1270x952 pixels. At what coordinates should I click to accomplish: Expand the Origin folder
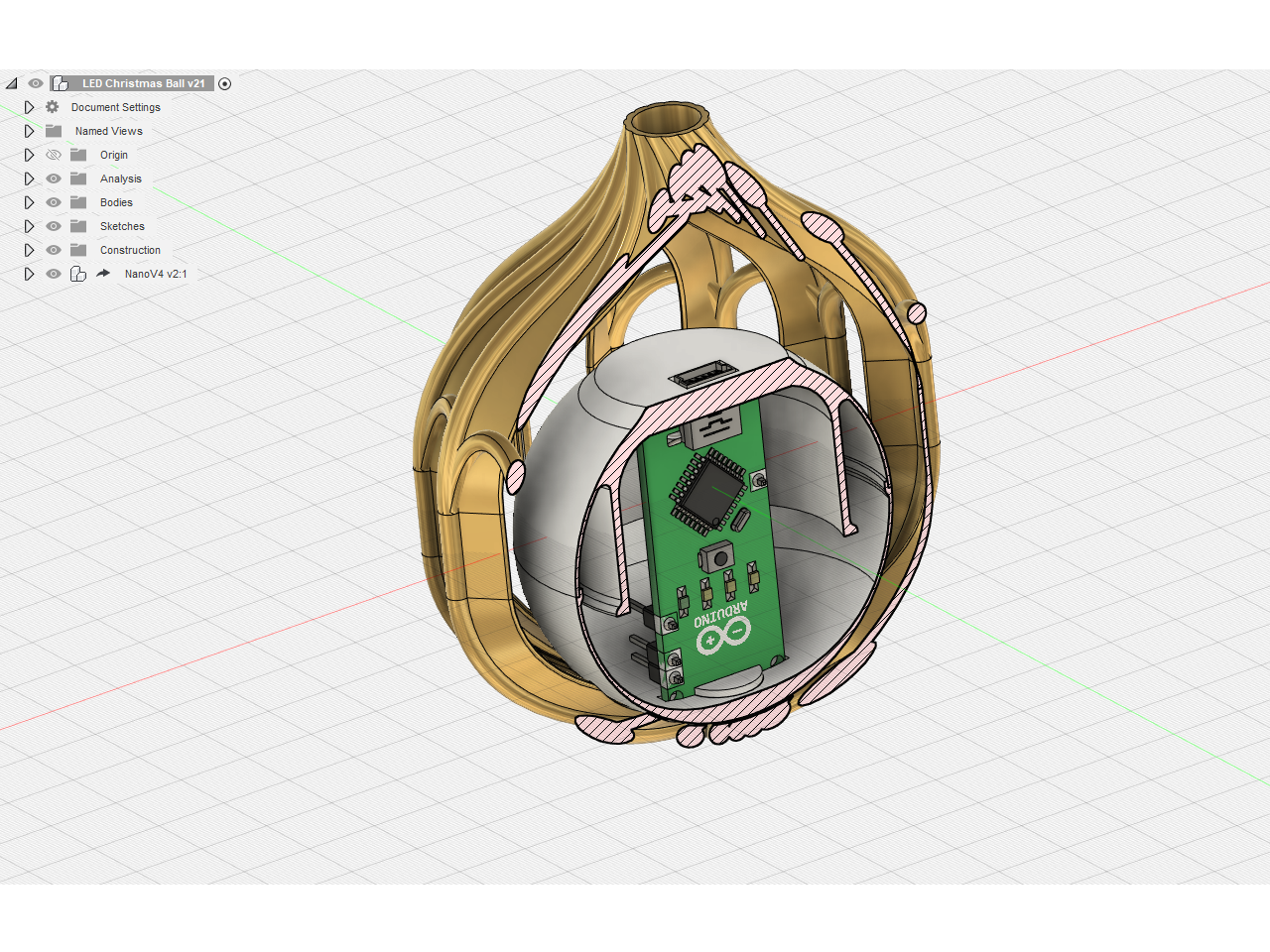click(29, 155)
